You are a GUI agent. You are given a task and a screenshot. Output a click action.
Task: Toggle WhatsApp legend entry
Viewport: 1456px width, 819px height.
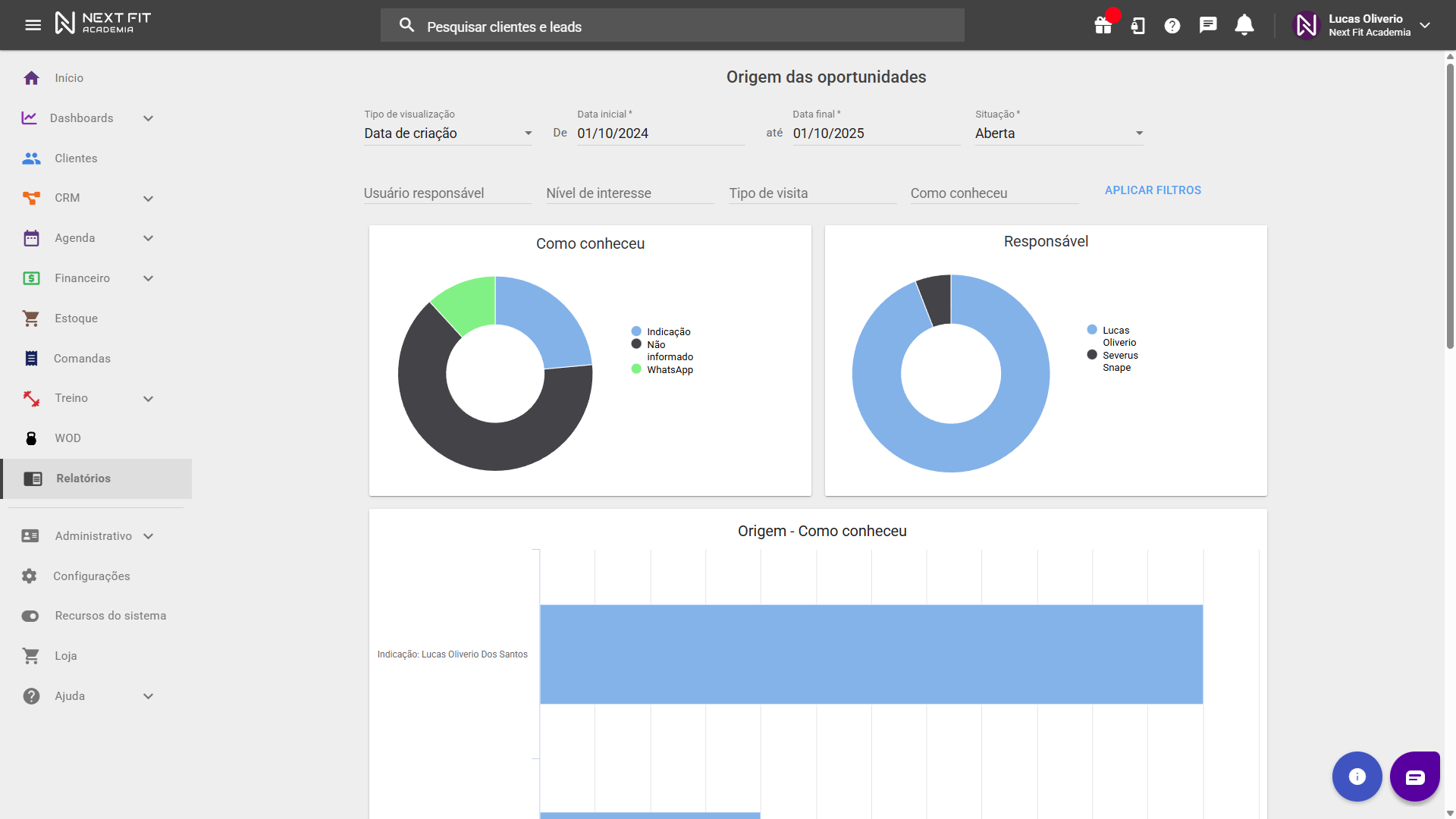click(669, 369)
